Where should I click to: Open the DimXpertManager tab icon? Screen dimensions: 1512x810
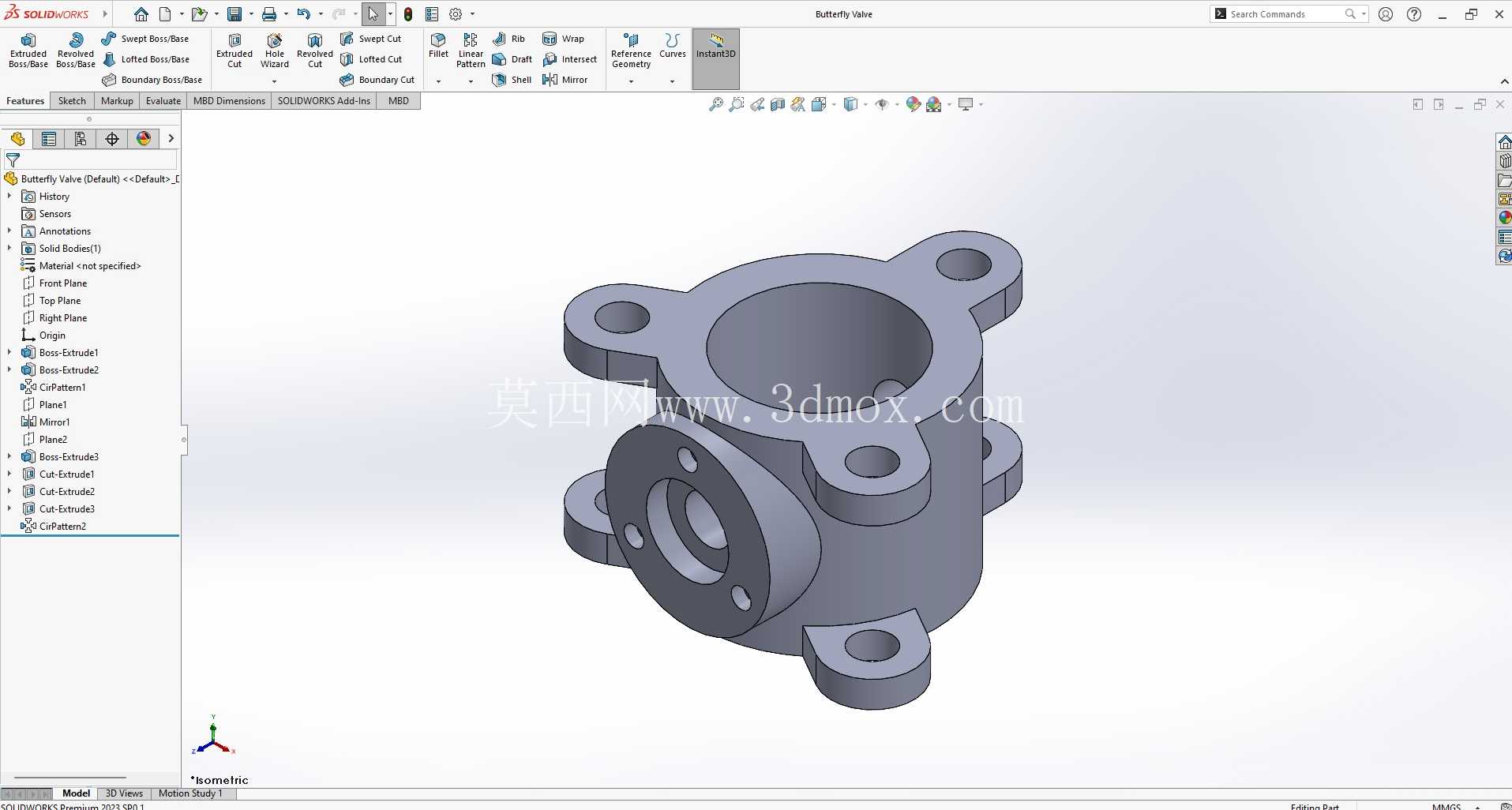[112, 139]
